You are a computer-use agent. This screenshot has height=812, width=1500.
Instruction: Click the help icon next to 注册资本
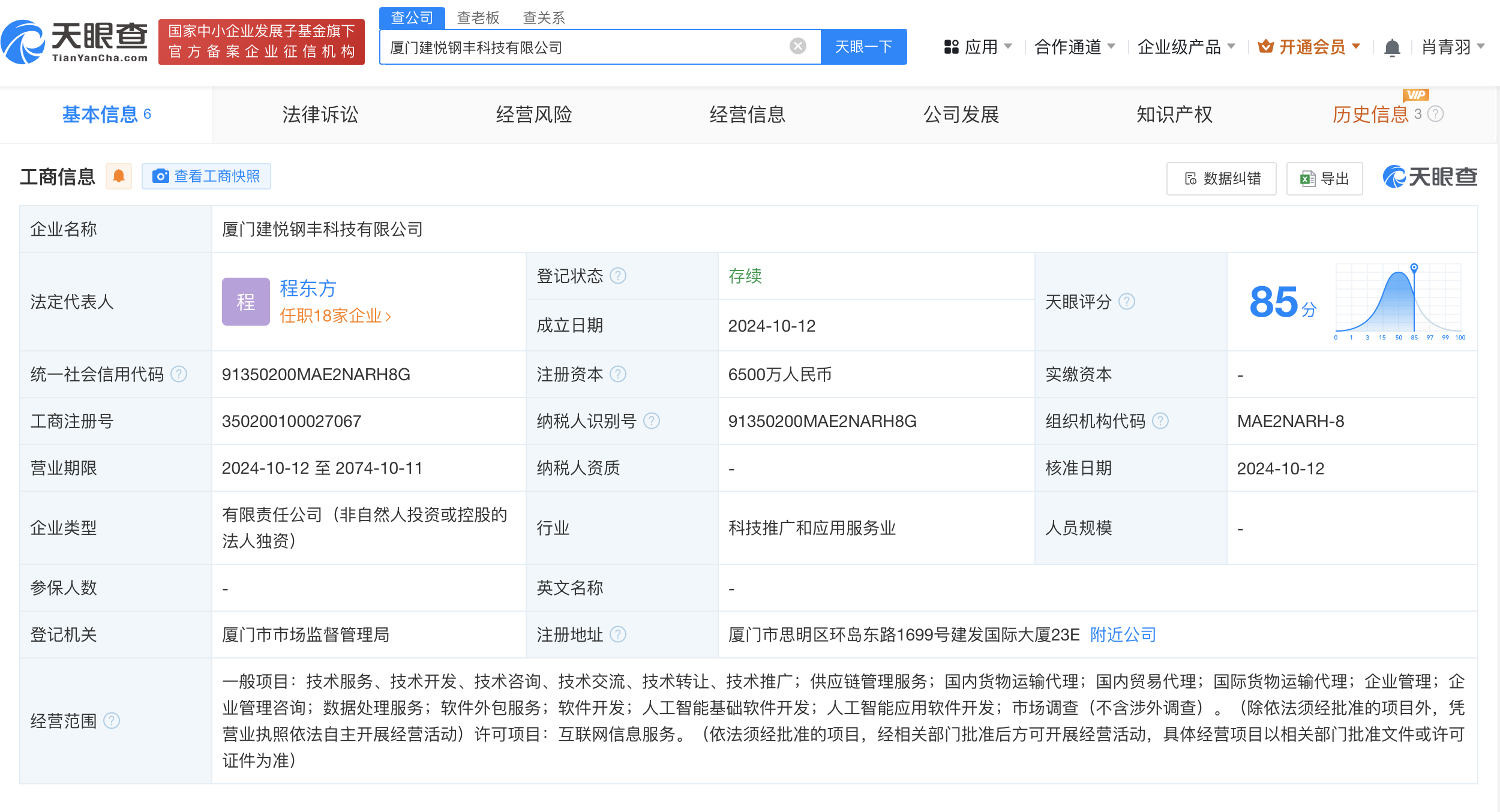point(618,374)
